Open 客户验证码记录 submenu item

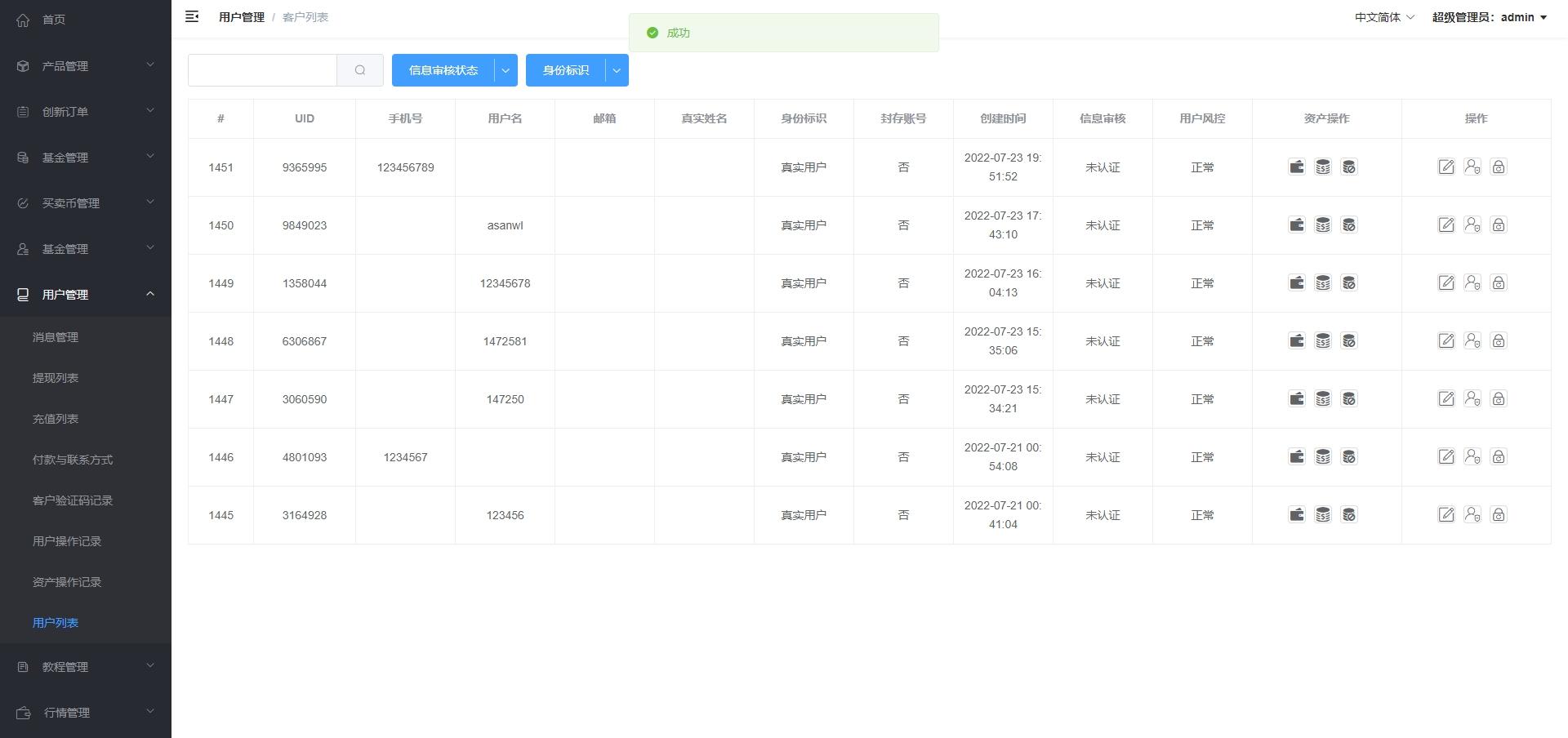point(86,500)
